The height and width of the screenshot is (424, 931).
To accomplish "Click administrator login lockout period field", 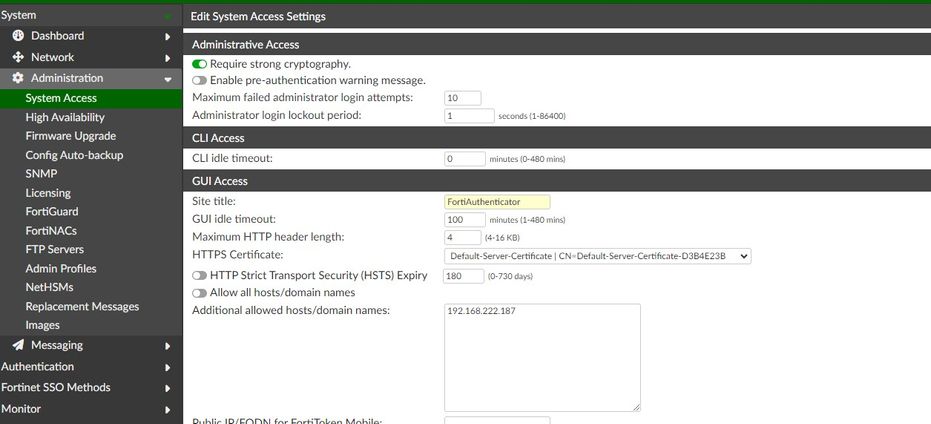I will (x=469, y=116).
